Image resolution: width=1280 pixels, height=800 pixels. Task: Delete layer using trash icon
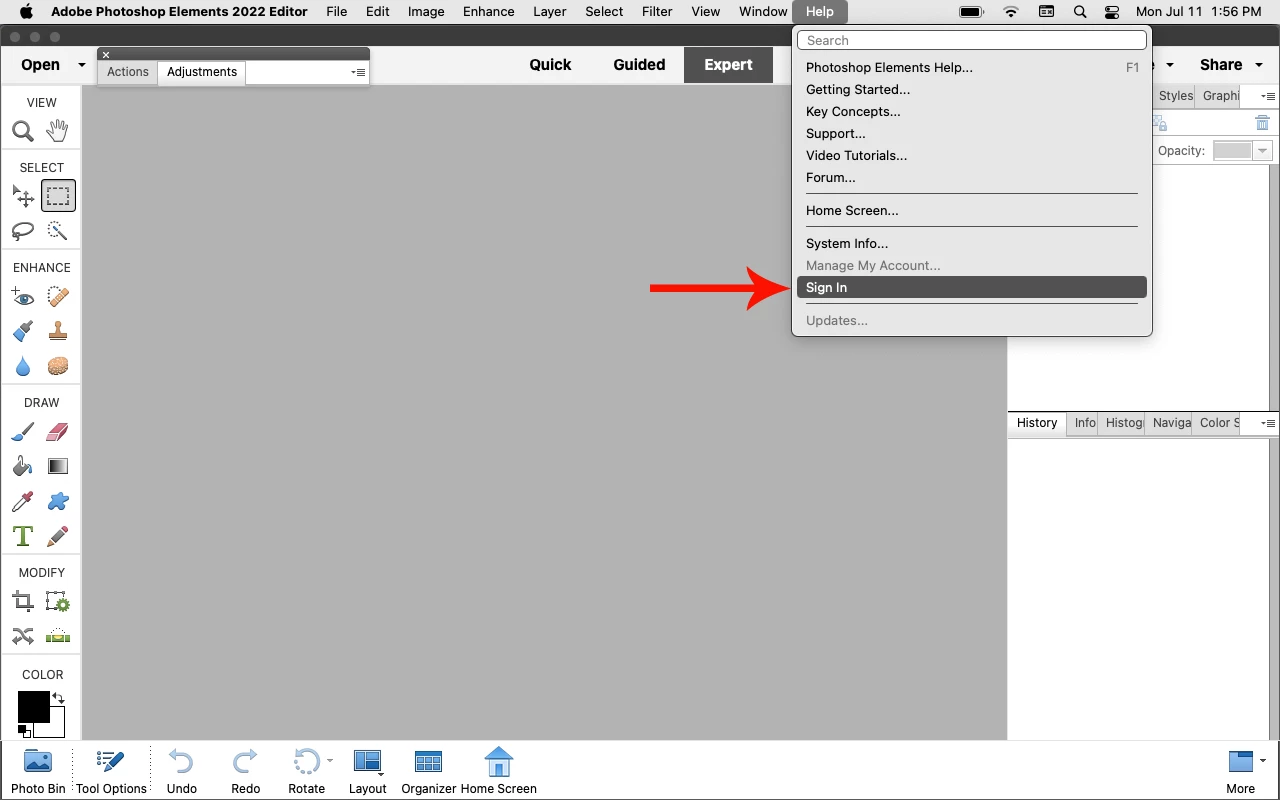click(1262, 123)
